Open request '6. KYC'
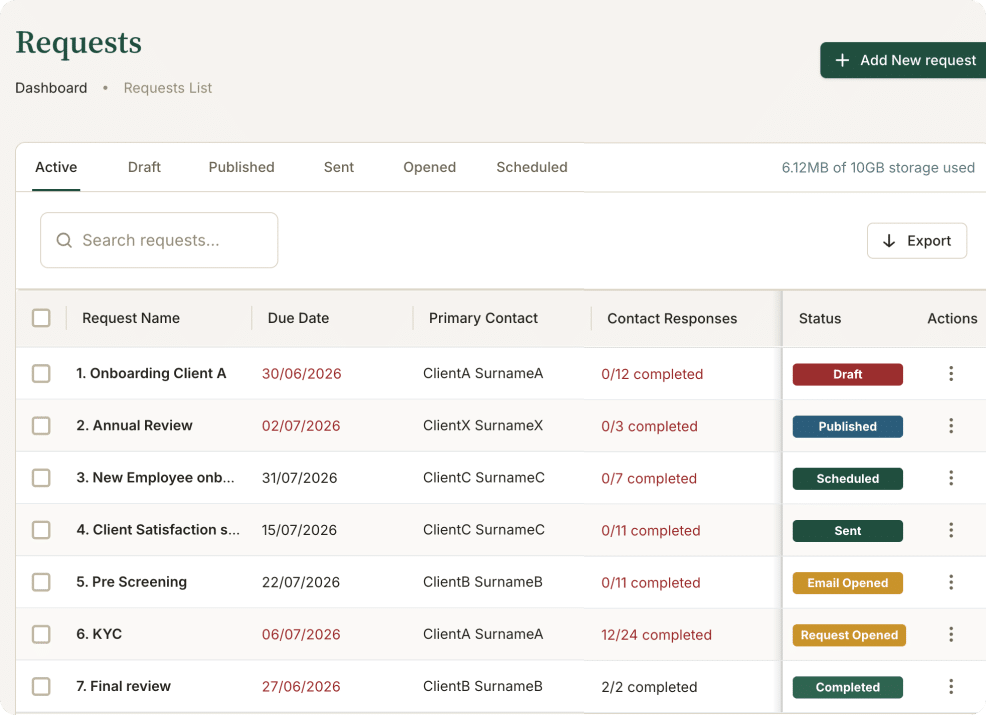 pos(99,635)
